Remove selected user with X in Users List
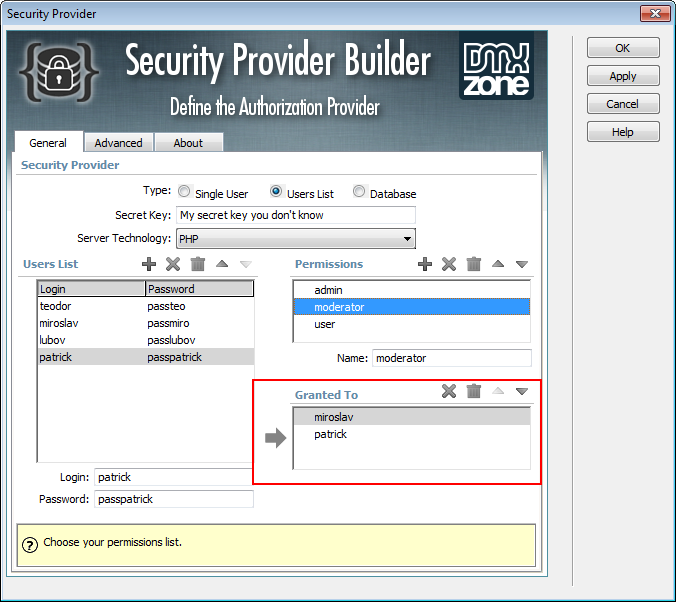676x602 pixels. [173, 263]
